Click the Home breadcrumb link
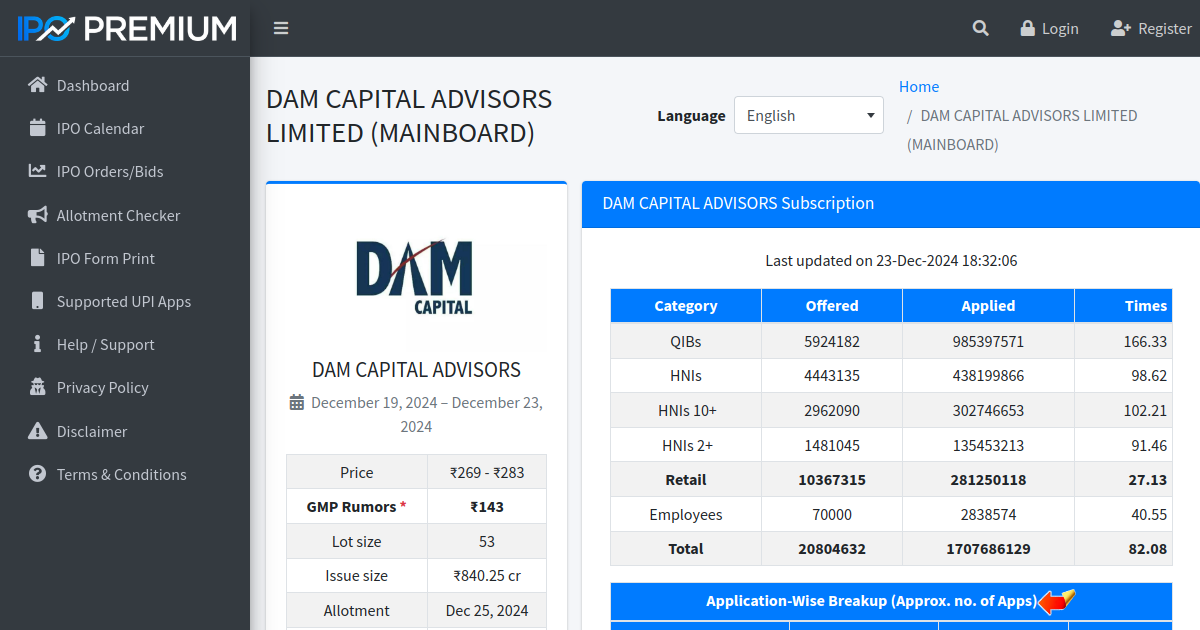 point(918,86)
